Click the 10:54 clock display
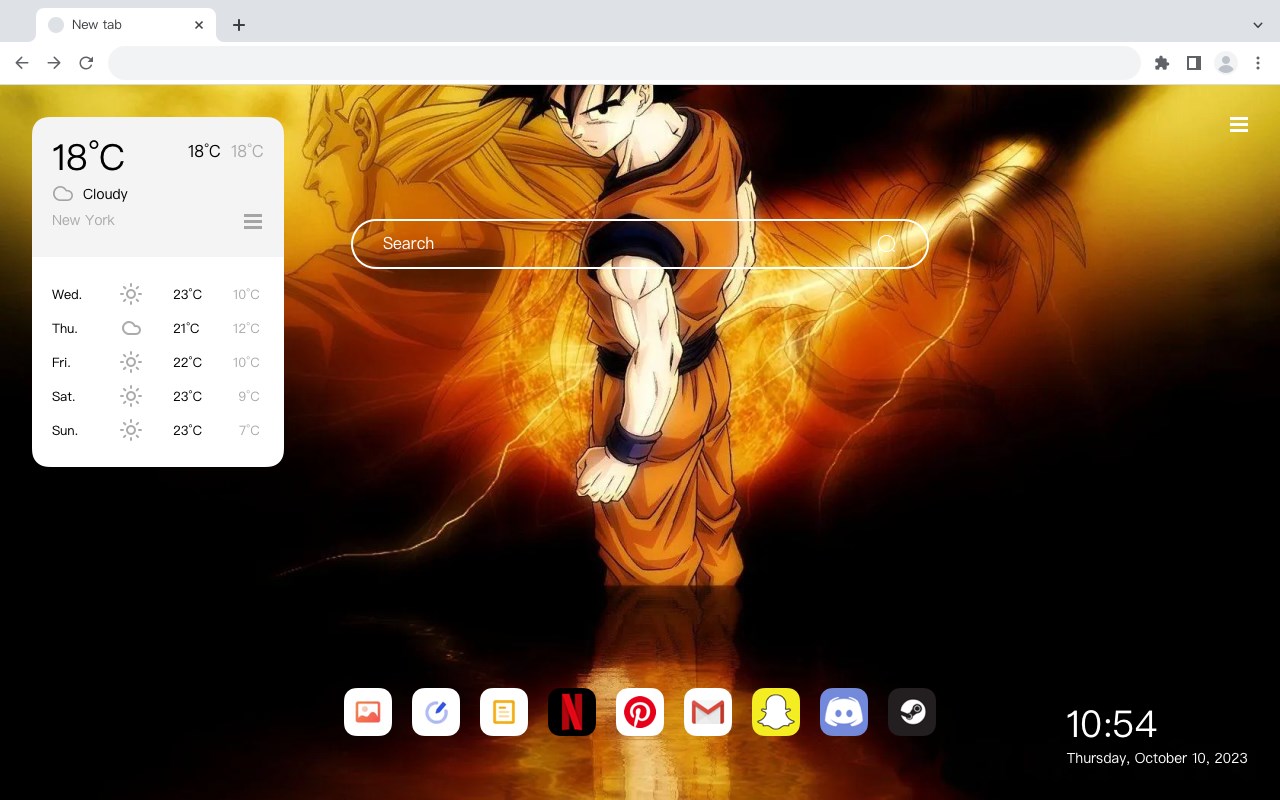Screen dimensions: 1280x800 click(1111, 724)
